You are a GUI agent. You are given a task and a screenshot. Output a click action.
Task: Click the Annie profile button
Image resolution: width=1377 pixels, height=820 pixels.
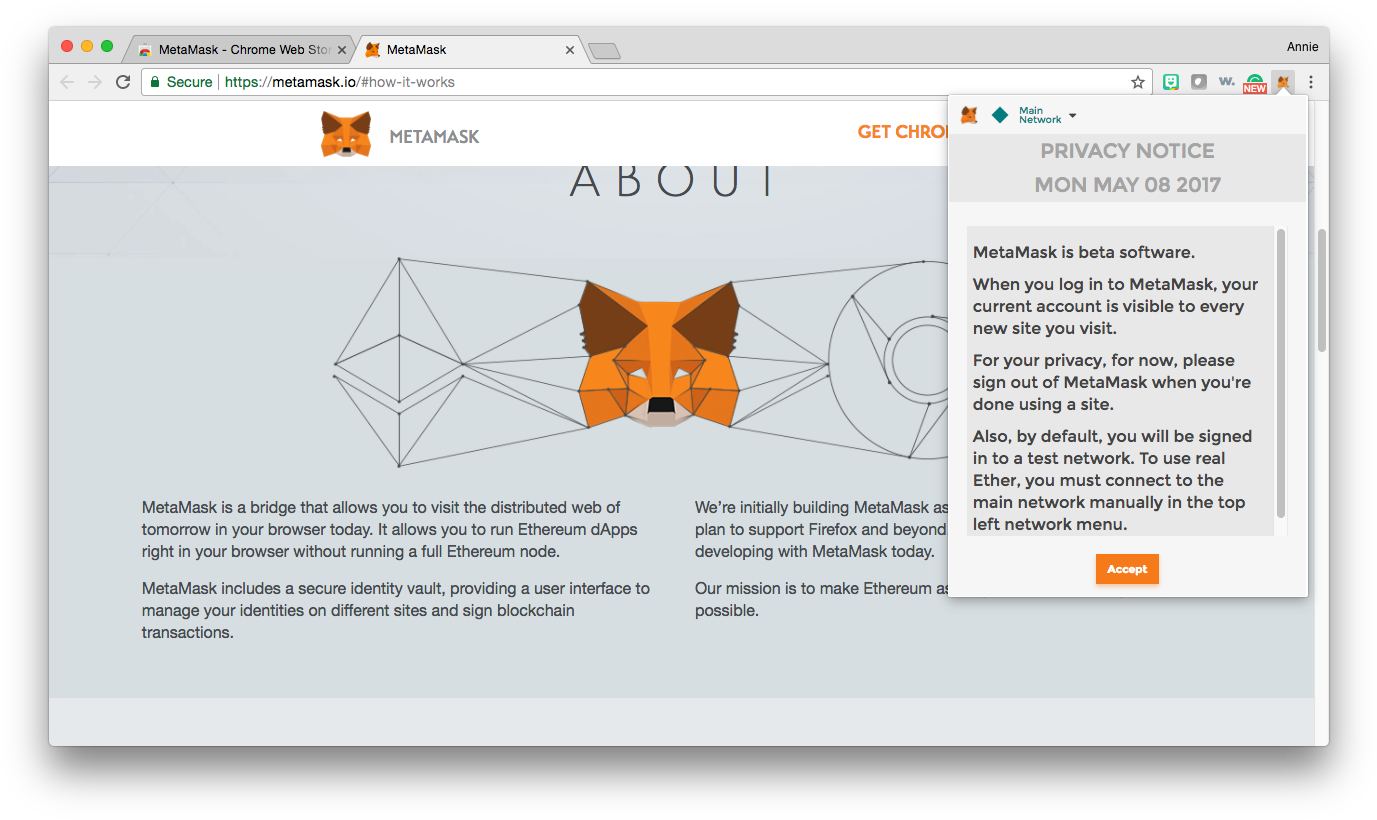pos(1302,47)
